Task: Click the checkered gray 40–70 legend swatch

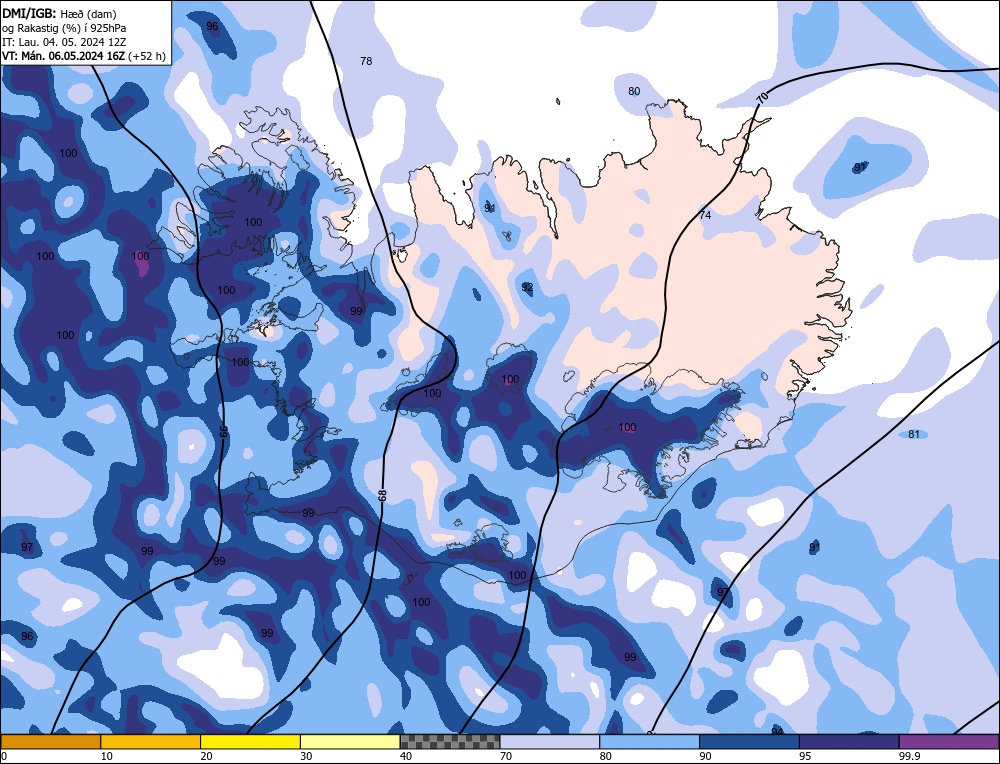Action: (450, 742)
